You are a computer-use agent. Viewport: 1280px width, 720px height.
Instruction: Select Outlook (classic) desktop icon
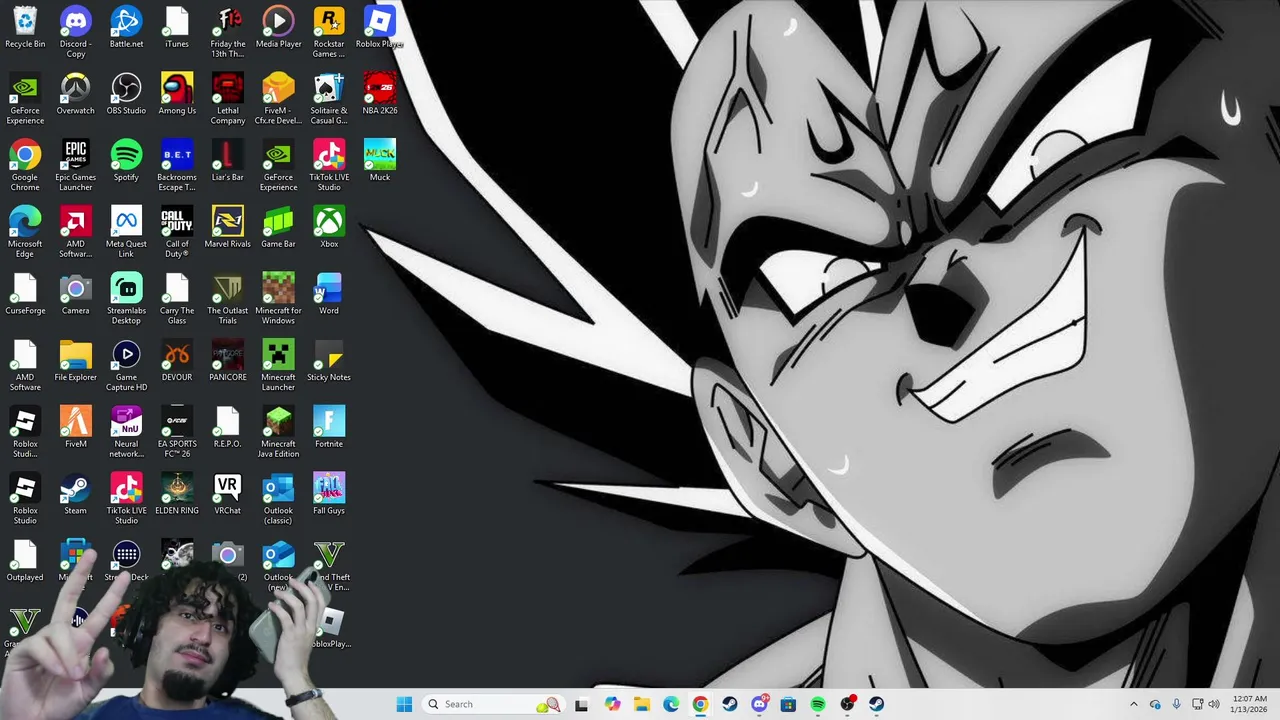click(278, 499)
